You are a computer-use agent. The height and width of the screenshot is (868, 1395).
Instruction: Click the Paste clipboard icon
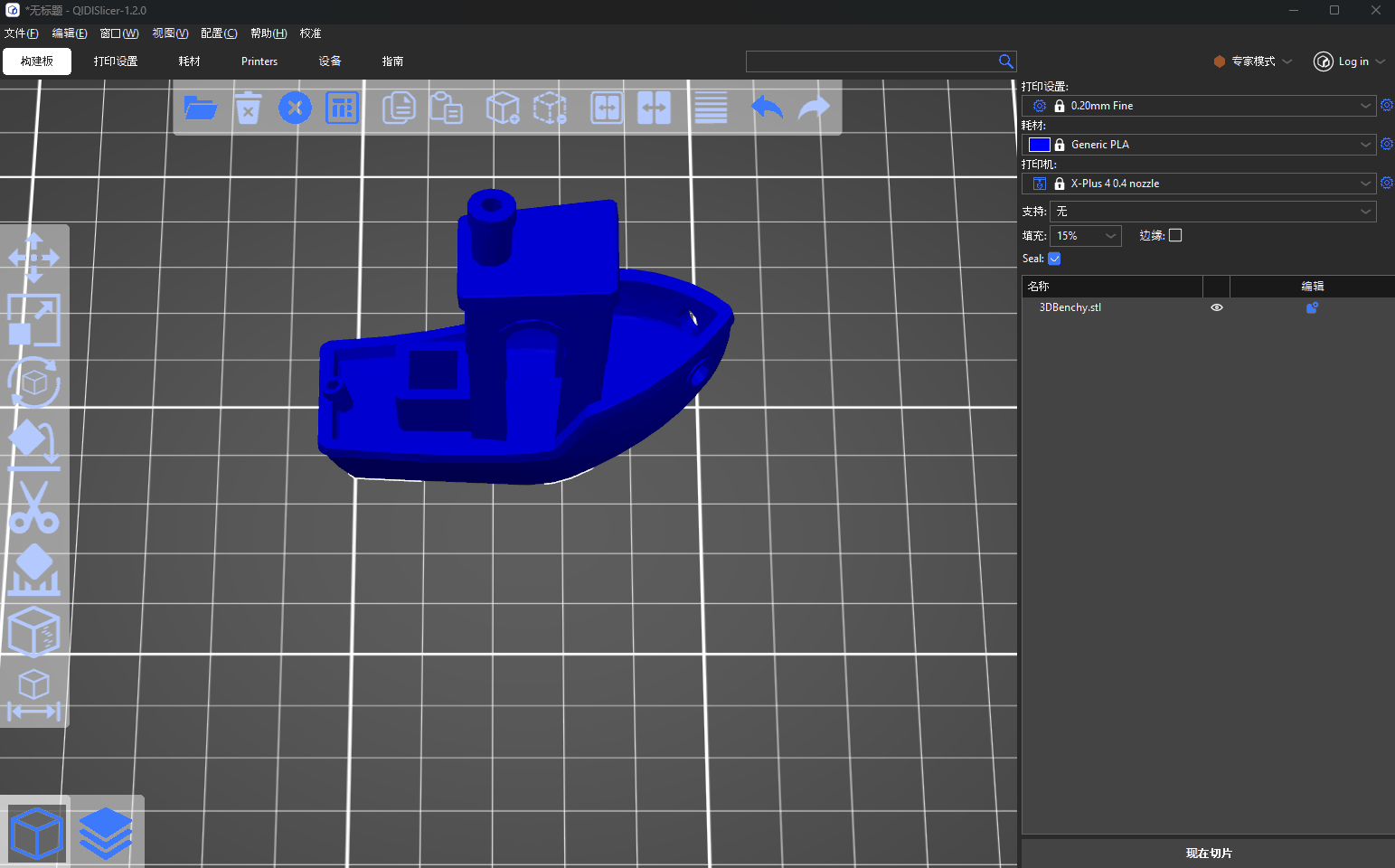(x=446, y=108)
